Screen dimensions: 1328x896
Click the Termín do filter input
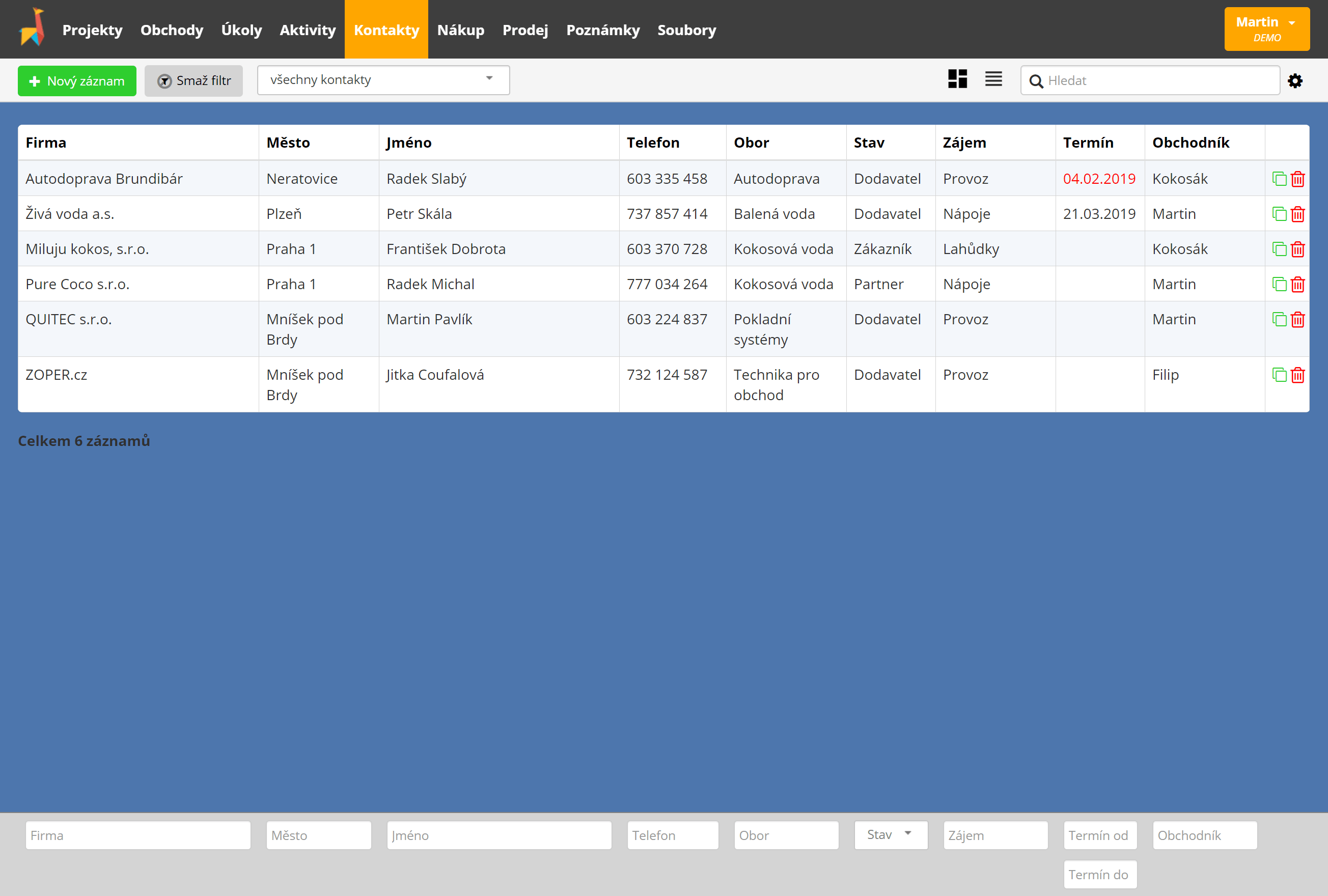pos(1100,874)
